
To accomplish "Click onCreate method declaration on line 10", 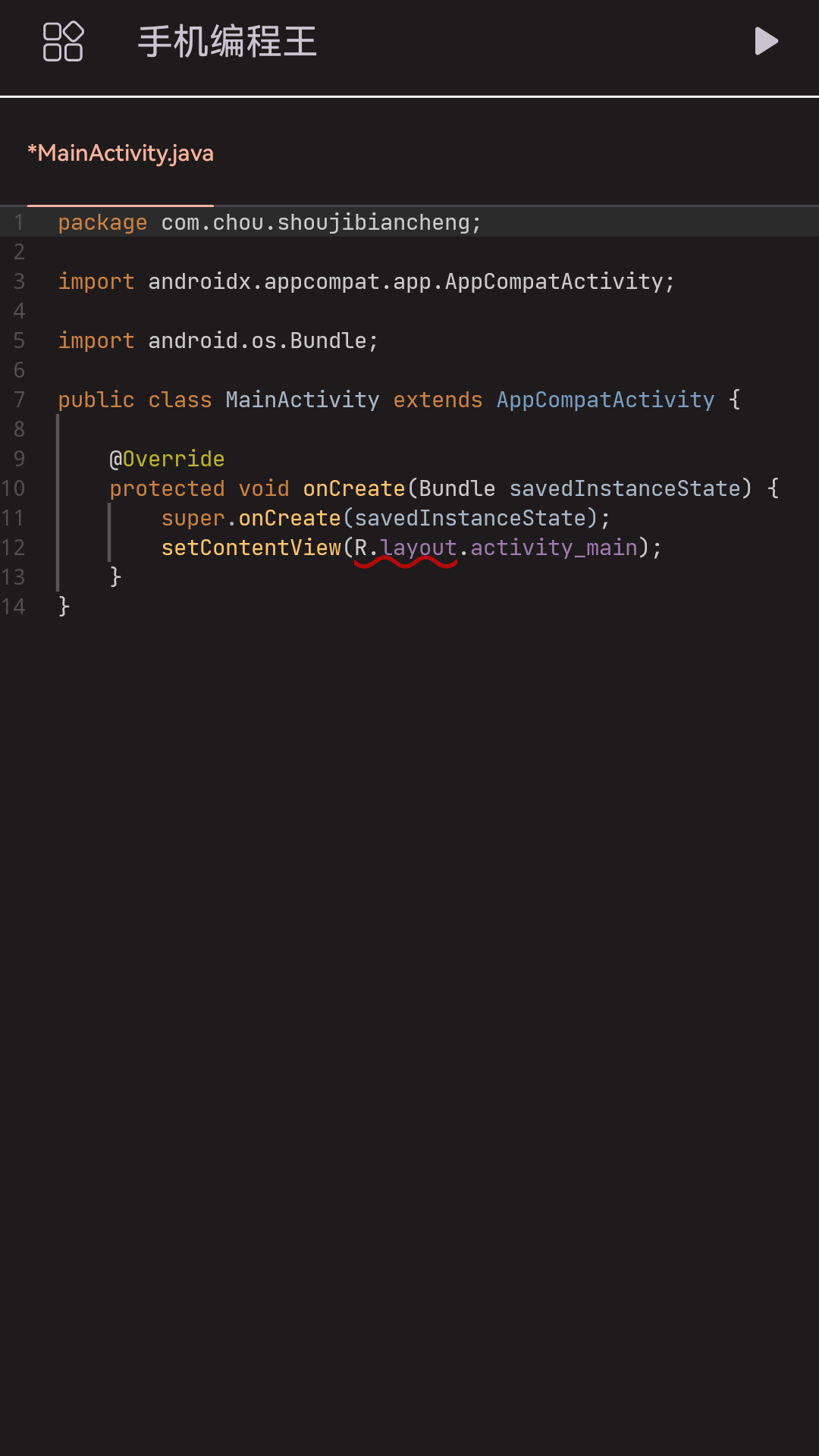I will [353, 488].
